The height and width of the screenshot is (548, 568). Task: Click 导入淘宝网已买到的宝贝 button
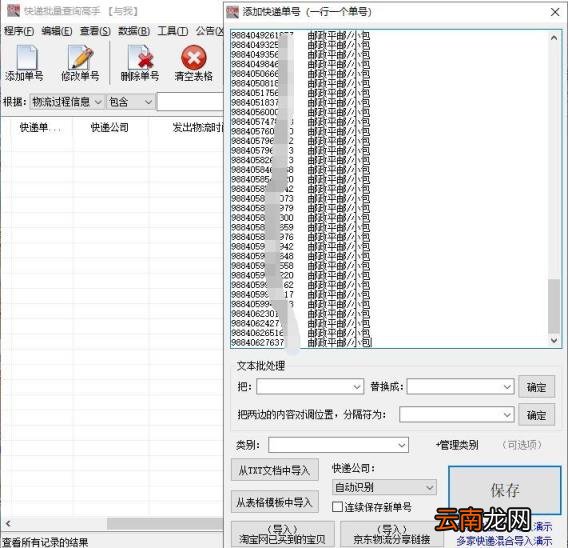(x=283, y=534)
